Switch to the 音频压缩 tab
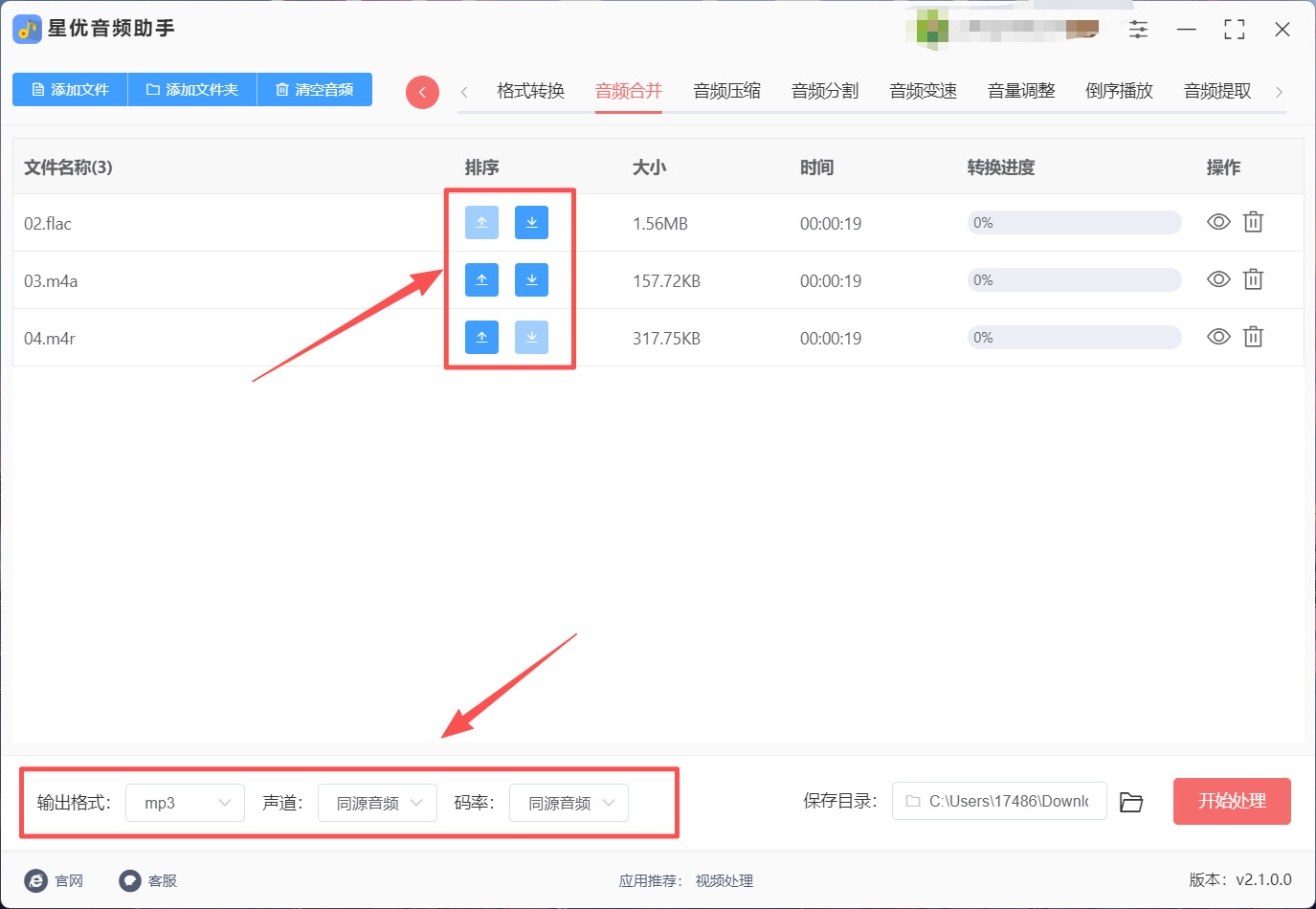This screenshot has height=909, width=1316. [x=727, y=91]
